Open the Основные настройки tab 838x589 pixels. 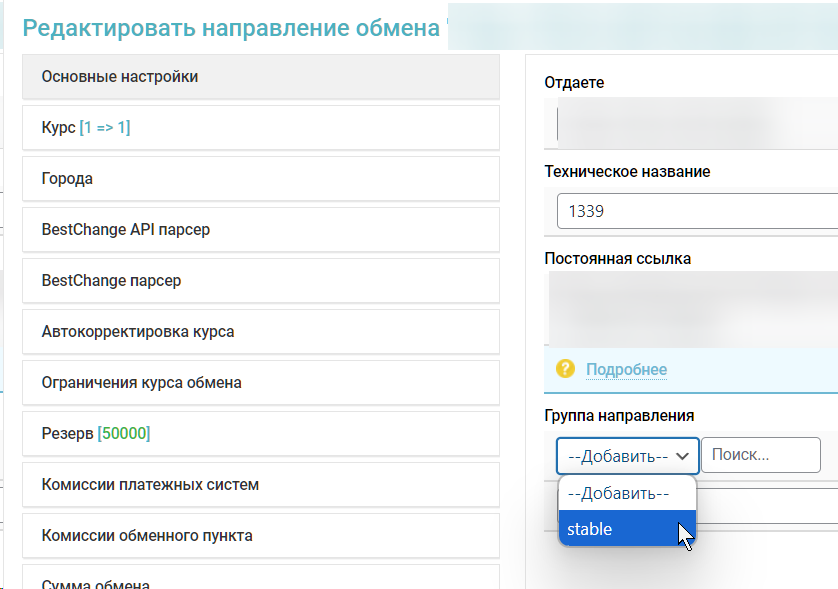tap(260, 77)
